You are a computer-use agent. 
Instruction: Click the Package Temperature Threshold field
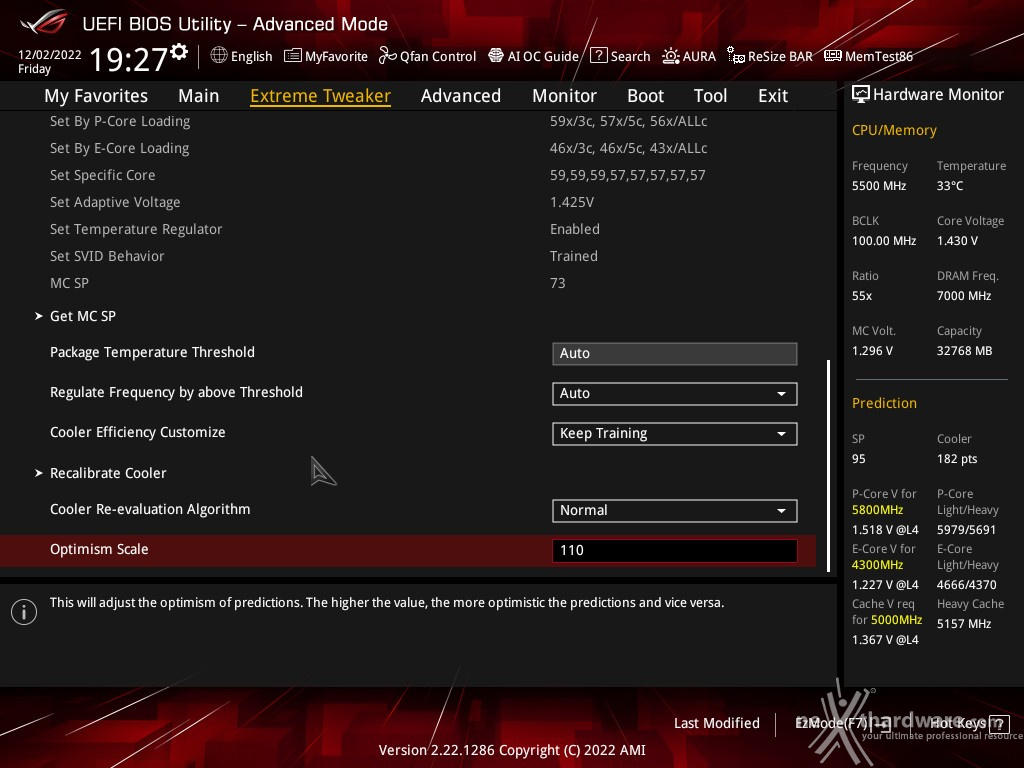675,353
